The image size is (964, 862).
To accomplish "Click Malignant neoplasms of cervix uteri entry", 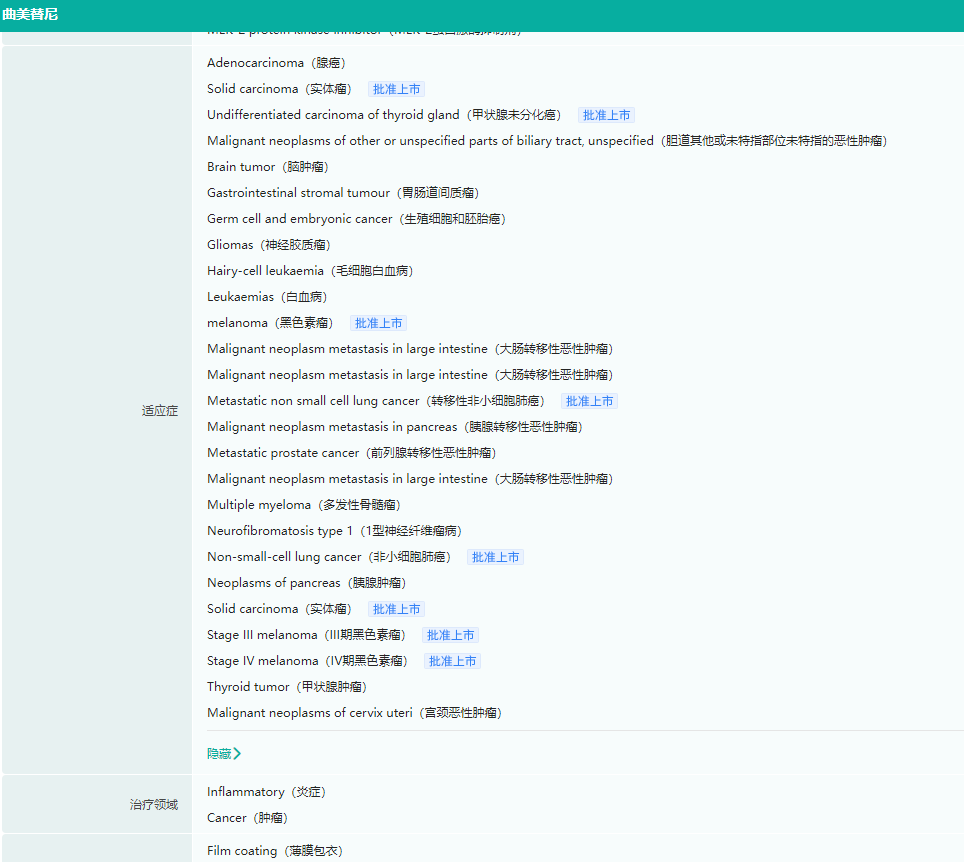I will (x=354, y=713).
